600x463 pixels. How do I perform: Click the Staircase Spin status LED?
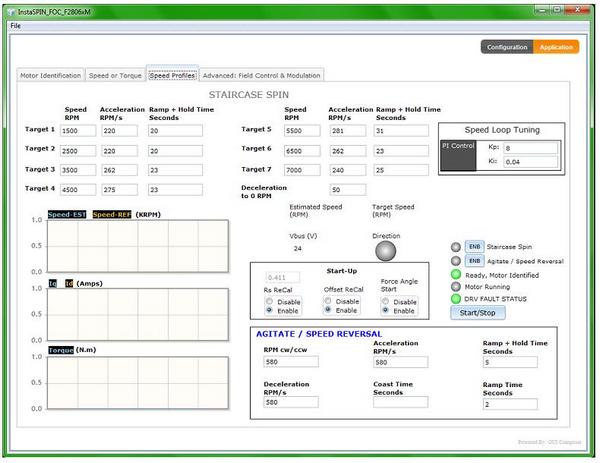pos(456,247)
